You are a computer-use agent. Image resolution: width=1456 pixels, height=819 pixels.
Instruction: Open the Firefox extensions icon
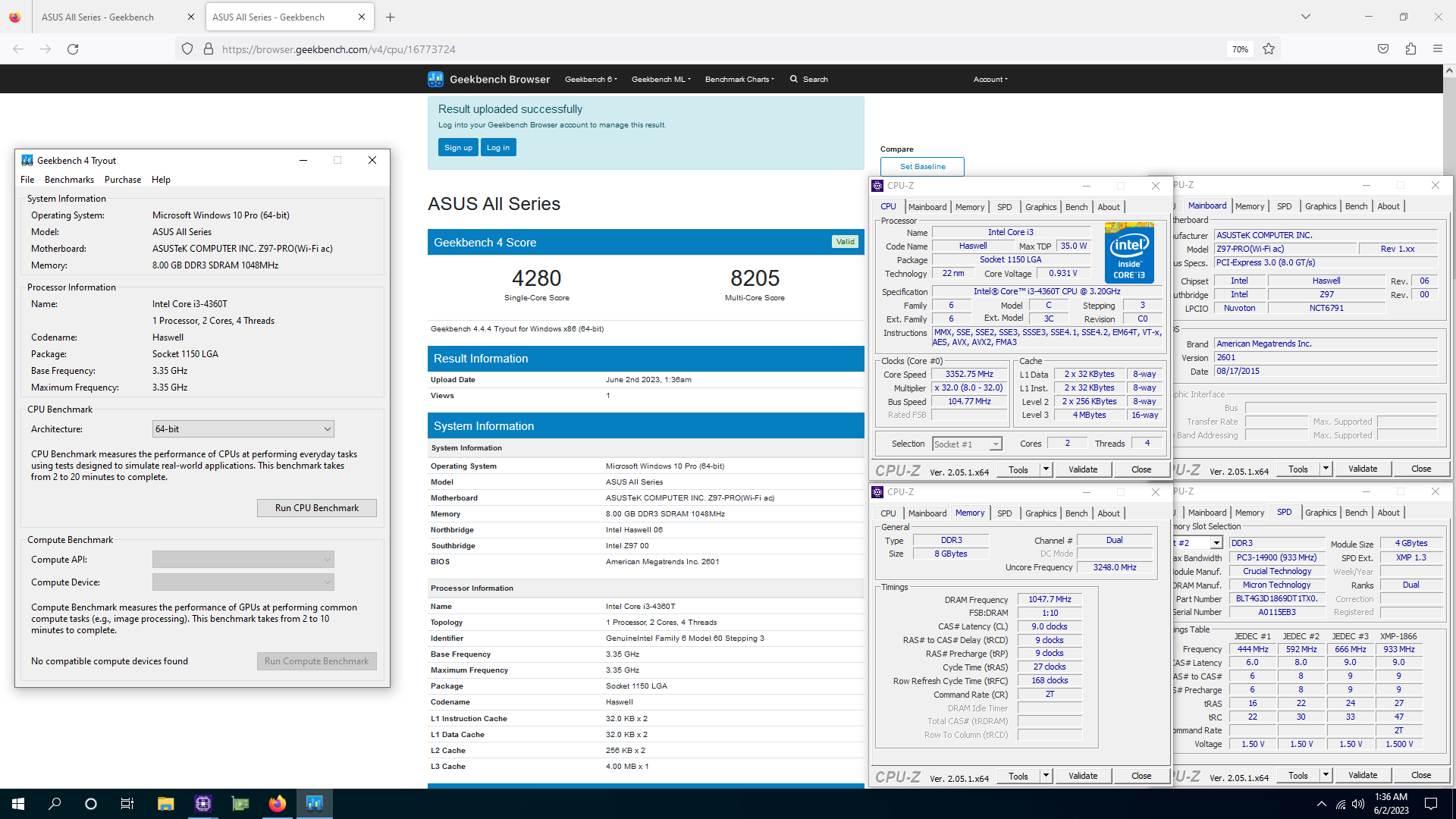[1410, 49]
